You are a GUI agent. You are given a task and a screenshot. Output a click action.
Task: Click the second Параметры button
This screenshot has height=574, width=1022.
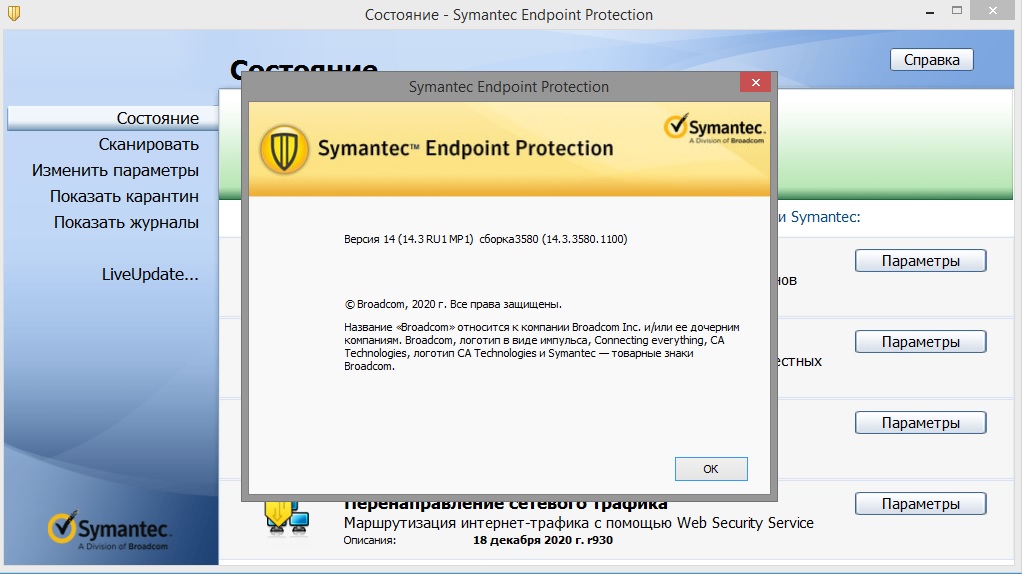920,341
